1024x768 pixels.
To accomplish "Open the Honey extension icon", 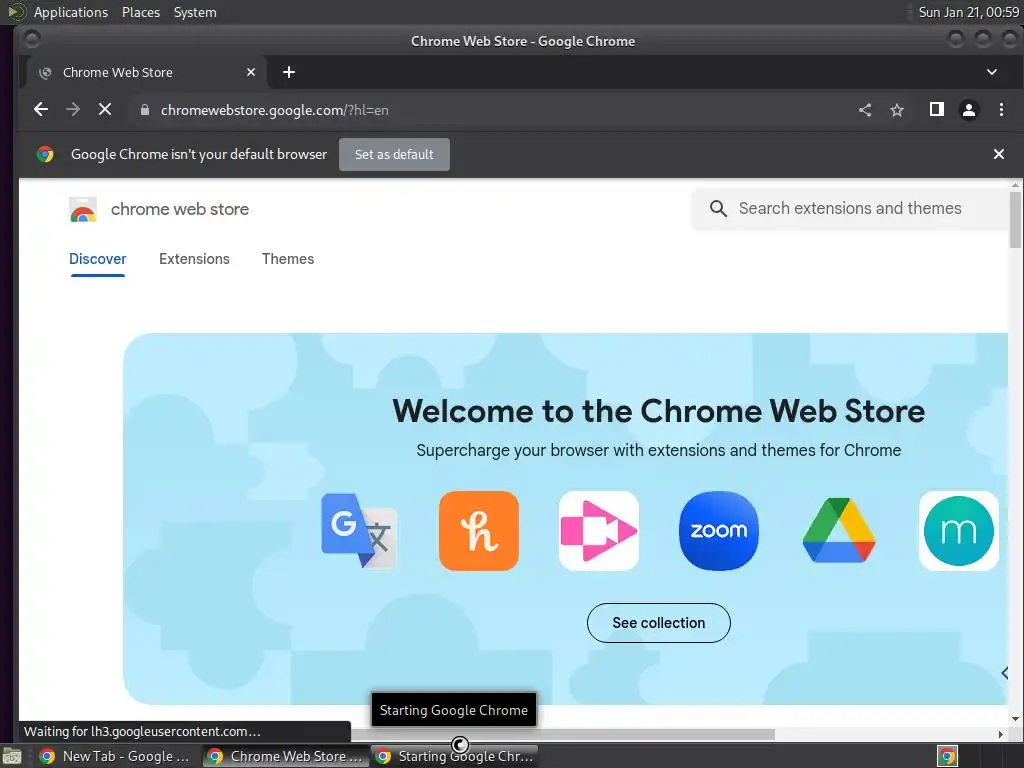I will click(479, 531).
